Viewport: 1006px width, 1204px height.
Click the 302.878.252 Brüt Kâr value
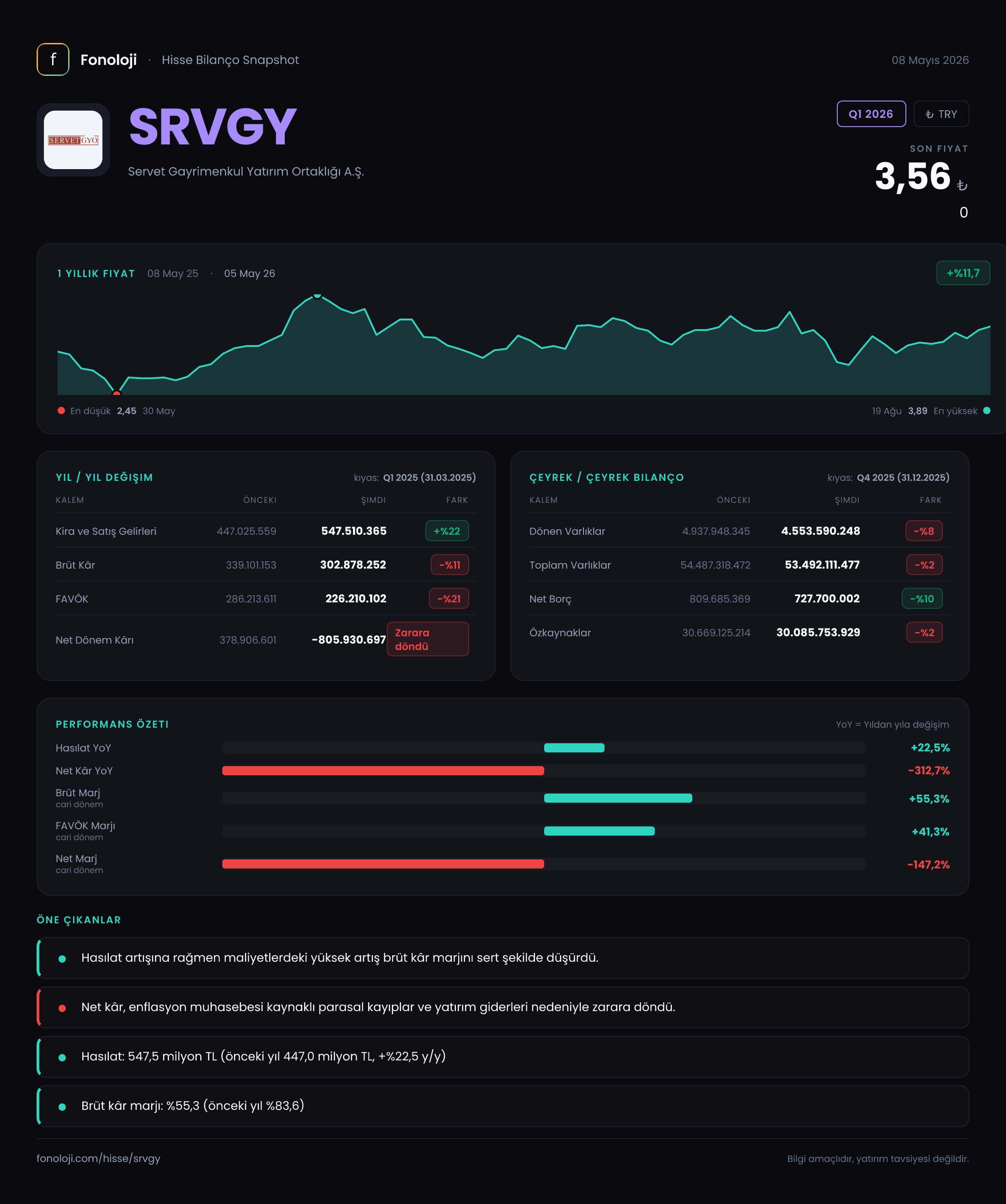coord(353,565)
